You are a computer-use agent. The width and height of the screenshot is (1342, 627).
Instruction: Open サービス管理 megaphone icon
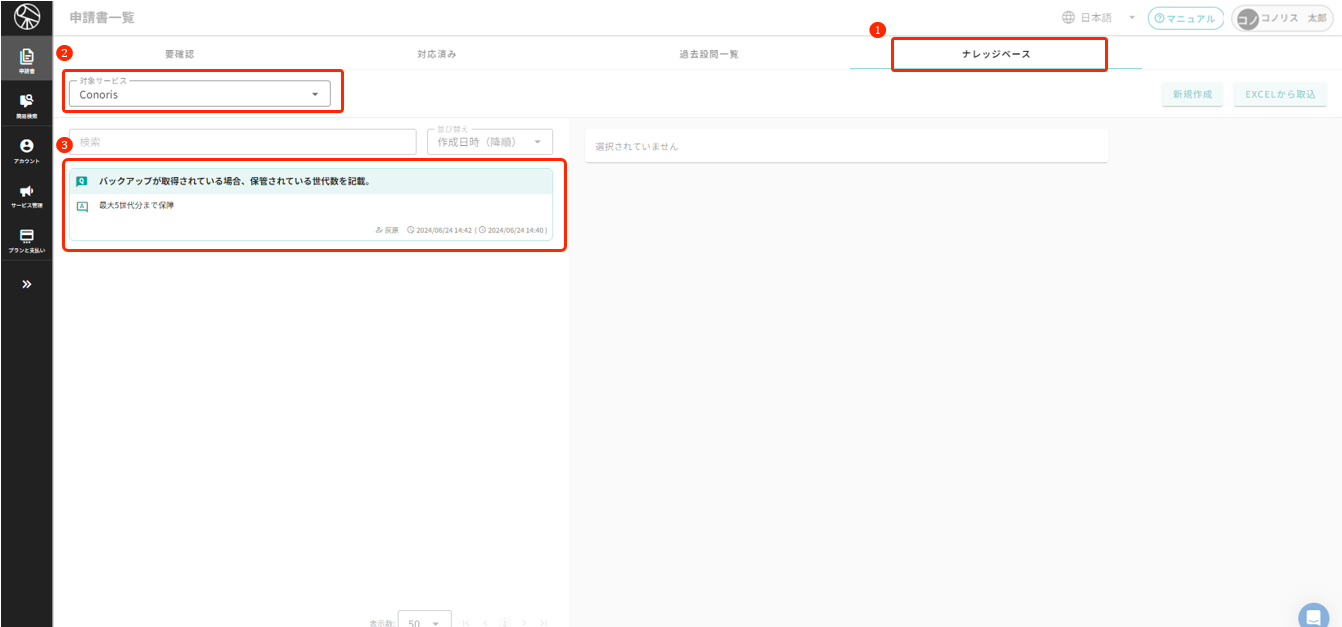pyautogui.click(x=26, y=195)
